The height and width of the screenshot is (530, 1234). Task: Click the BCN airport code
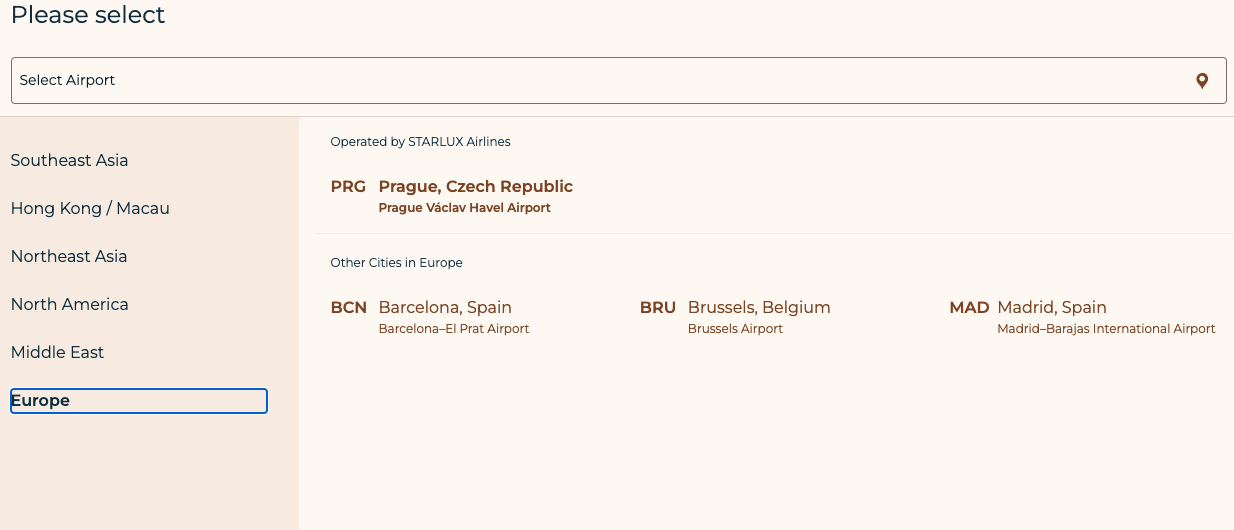click(x=349, y=307)
